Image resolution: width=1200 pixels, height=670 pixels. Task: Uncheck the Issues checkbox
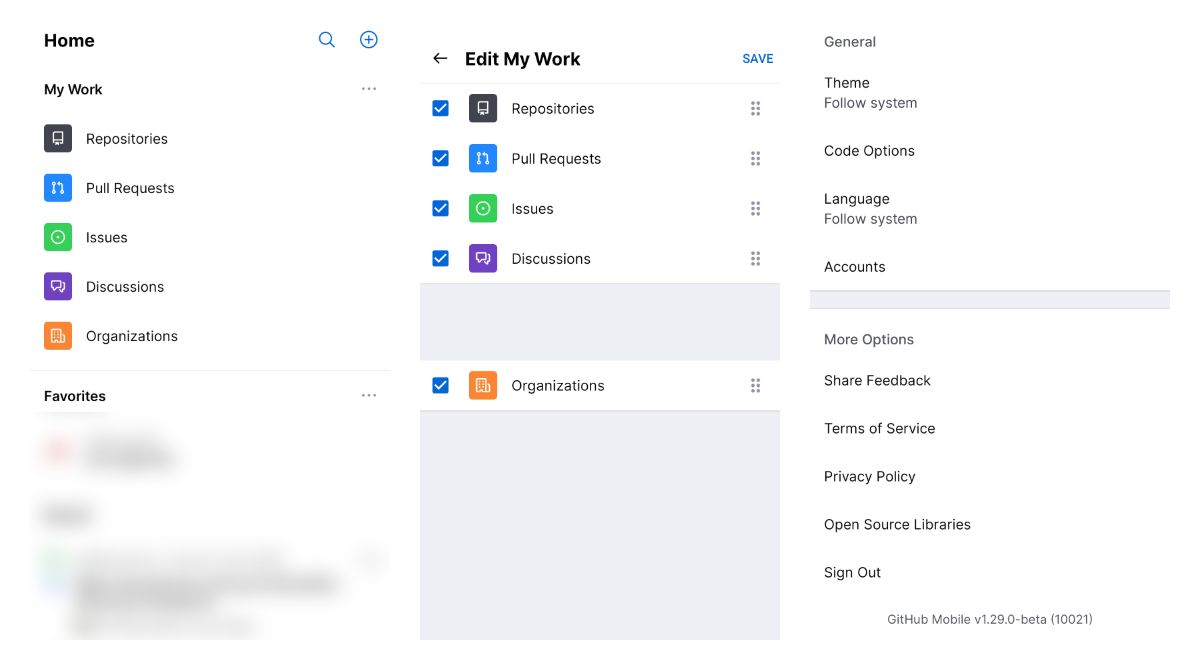440,208
